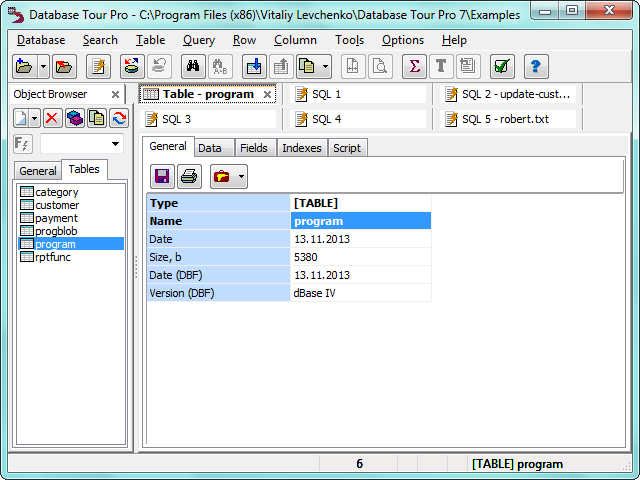
Task: Select the customer table
Action: pyautogui.click(x=49, y=205)
